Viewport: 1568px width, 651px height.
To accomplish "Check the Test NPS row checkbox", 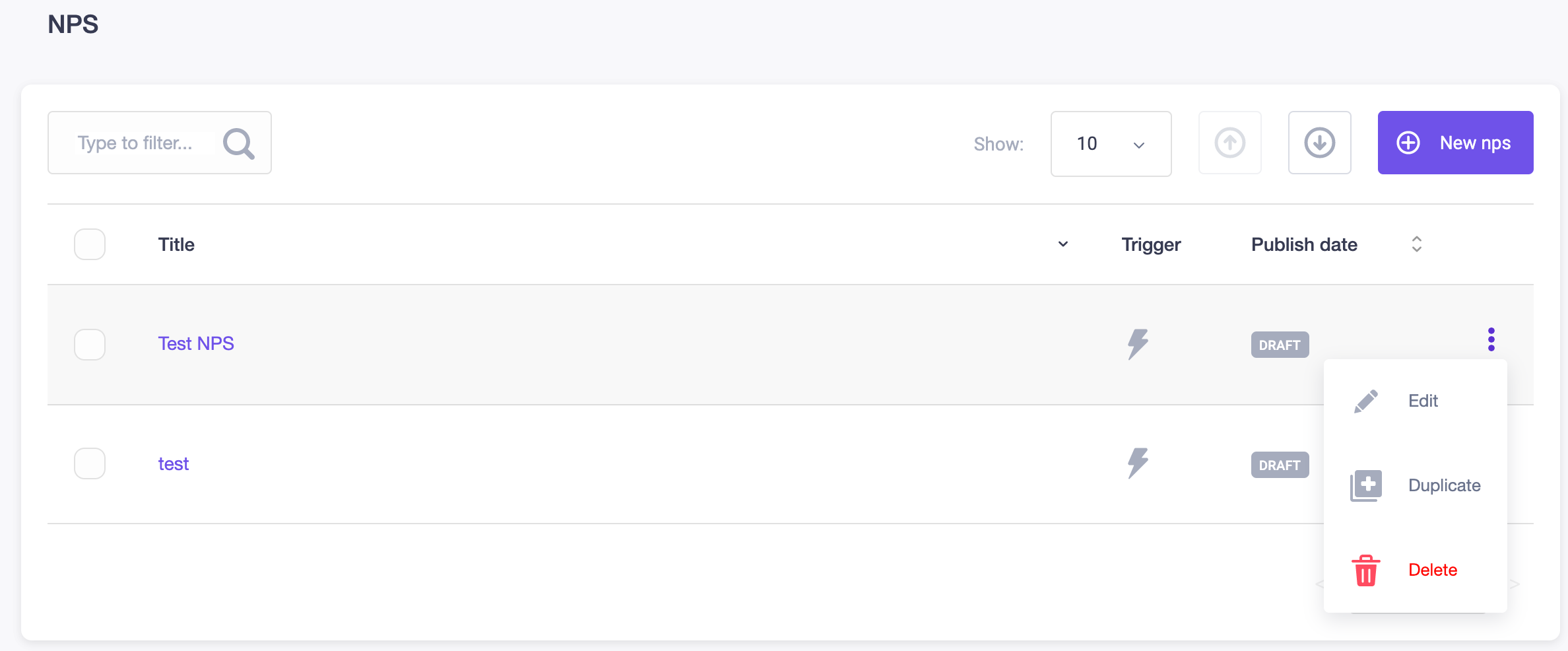I will click(90, 345).
